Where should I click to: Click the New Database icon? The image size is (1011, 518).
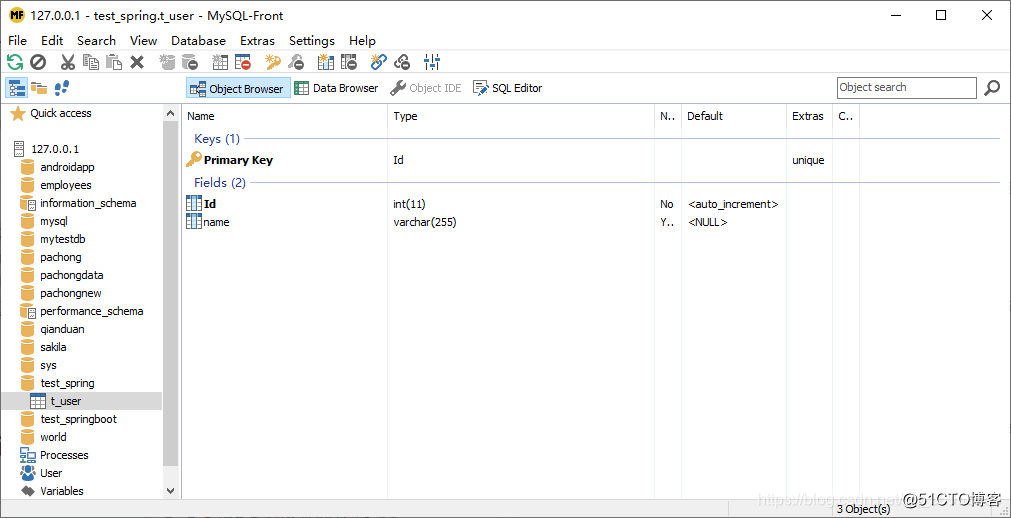click(167, 62)
